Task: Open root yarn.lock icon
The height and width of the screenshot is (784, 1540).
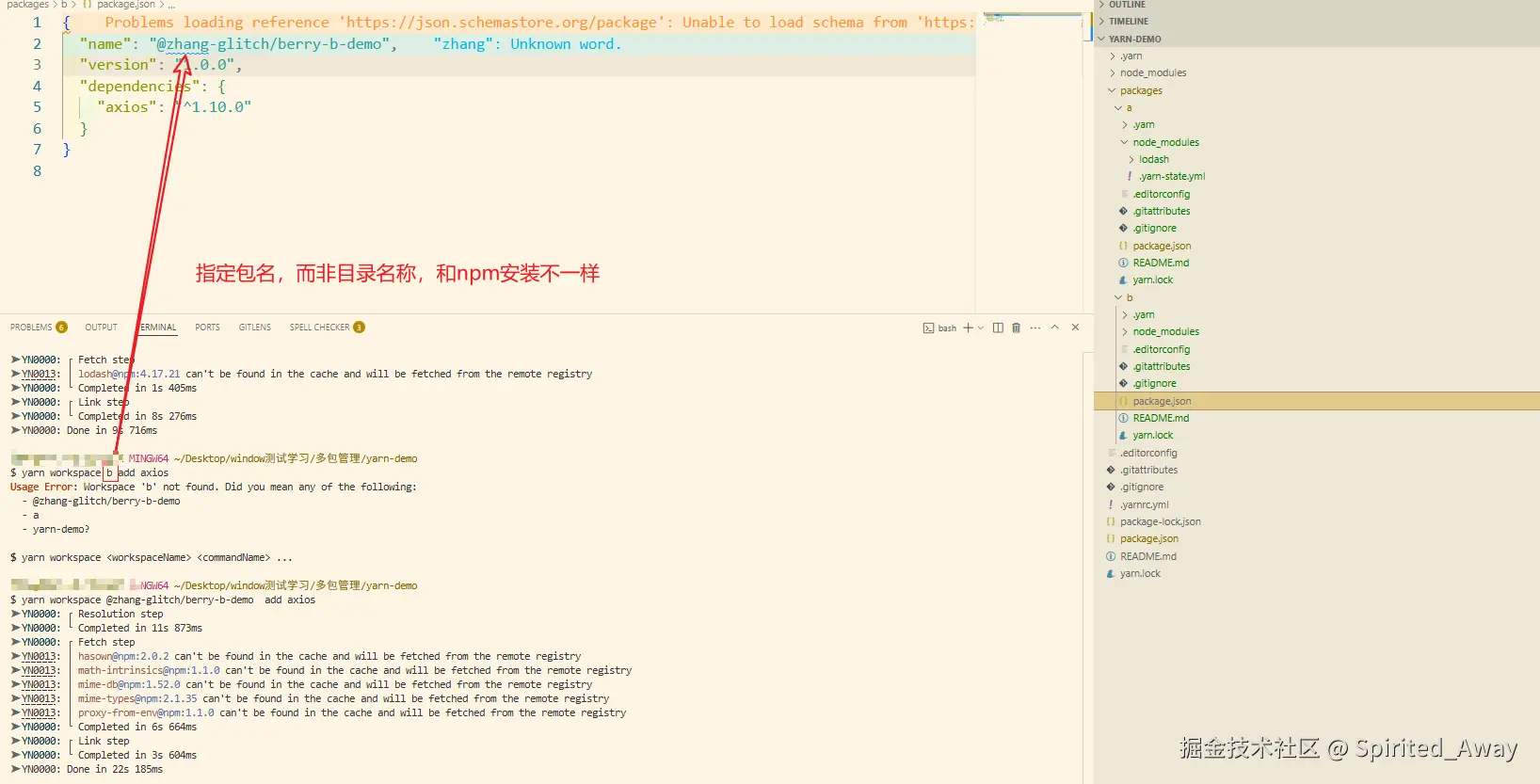Action: coord(1111,574)
